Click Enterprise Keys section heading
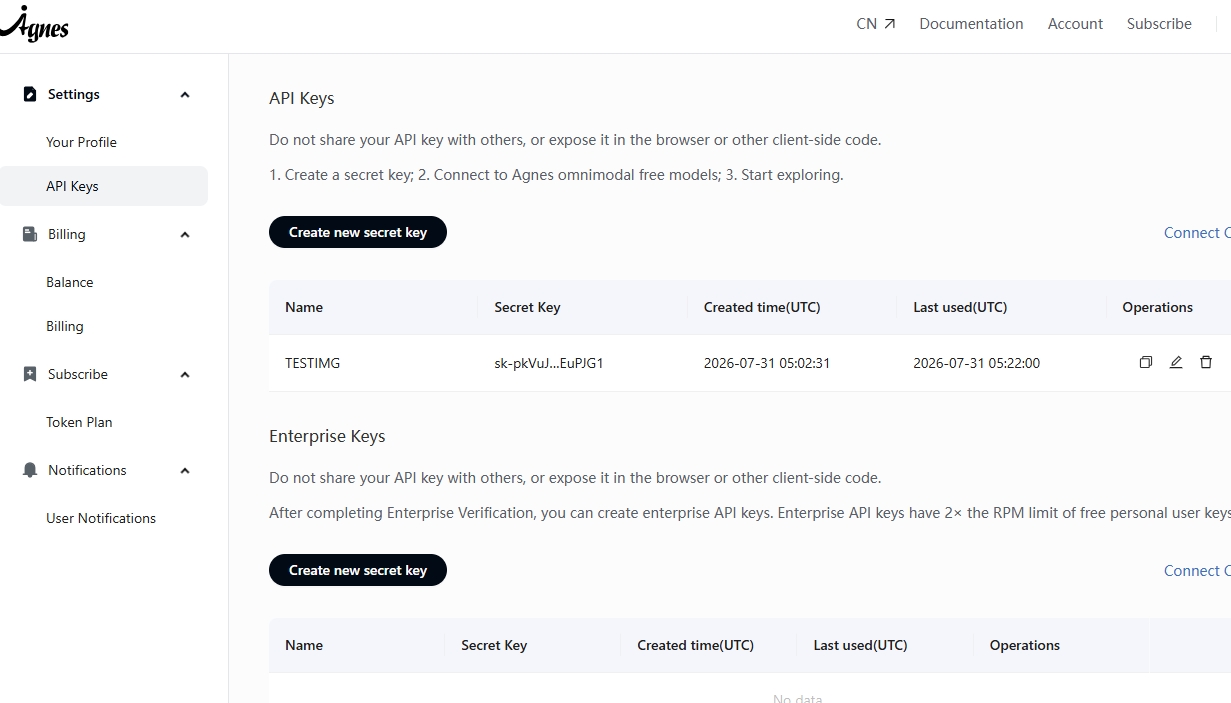1231x703 pixels. (x=327, y=436)
